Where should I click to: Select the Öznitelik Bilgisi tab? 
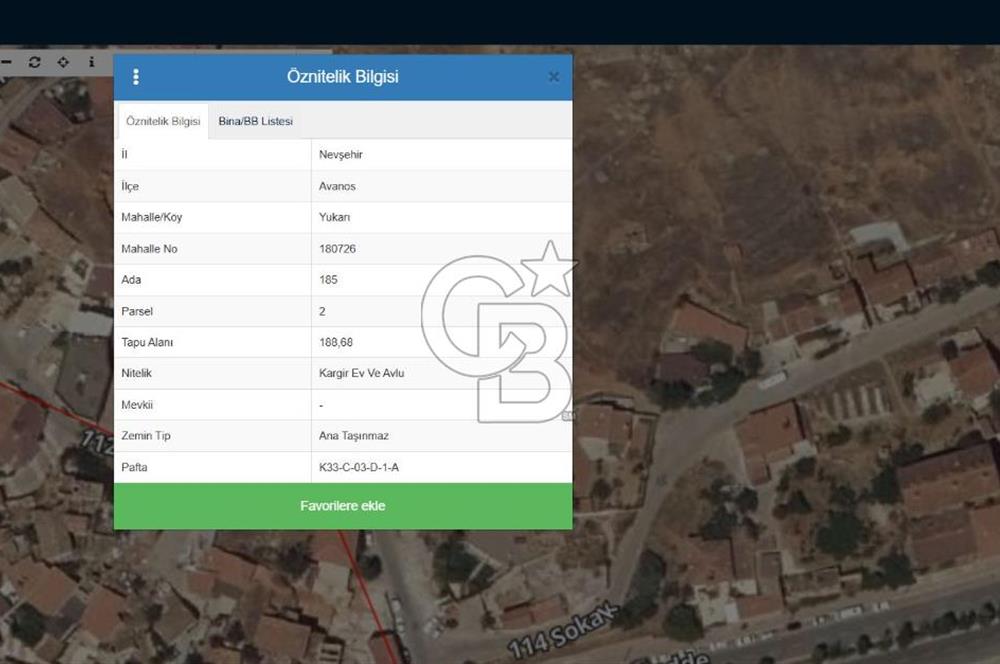[x=163, y=121]
